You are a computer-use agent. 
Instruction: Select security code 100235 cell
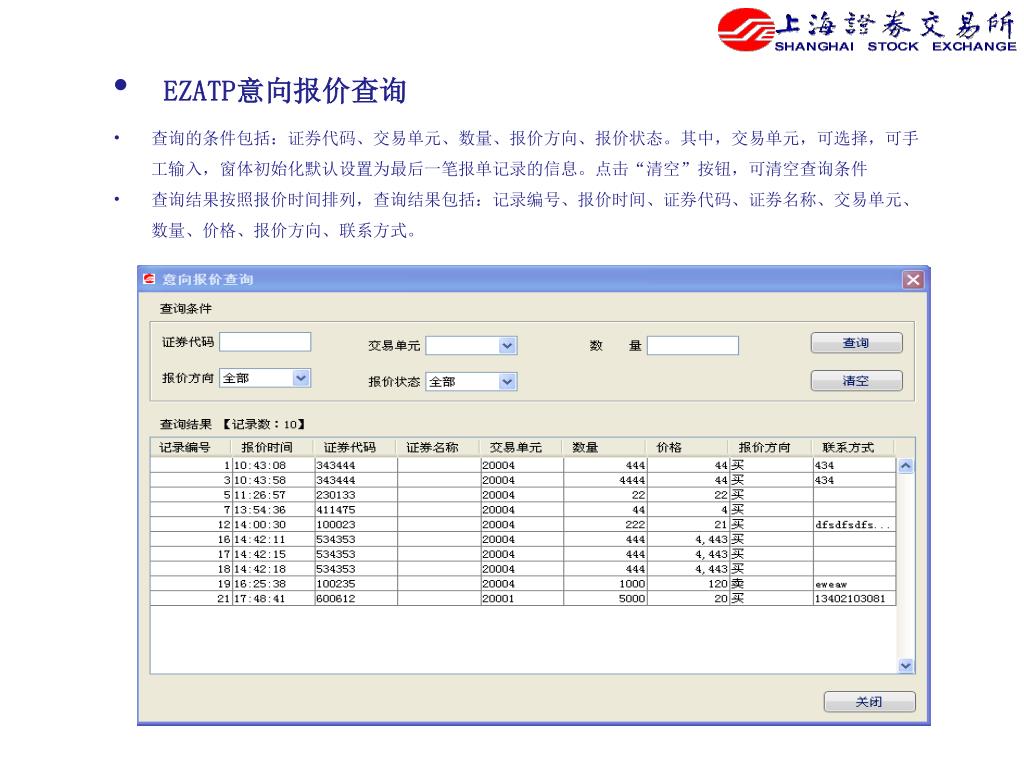coord(356,584)
